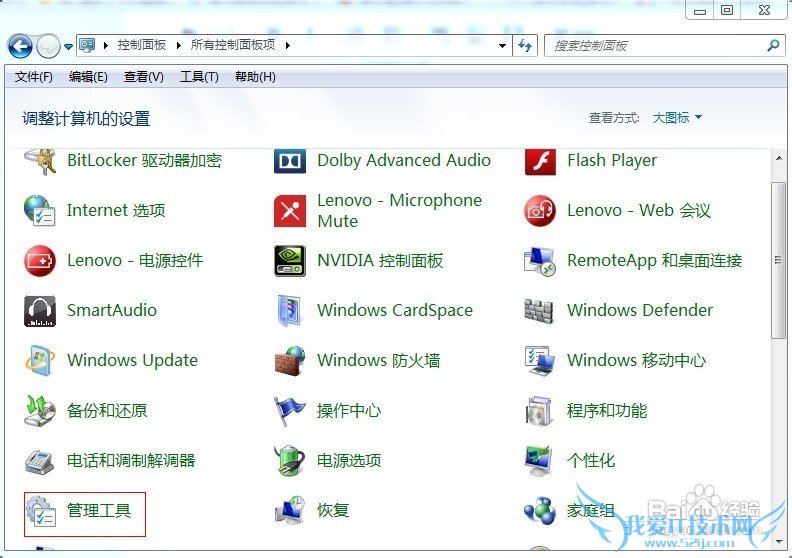Click the 管理工具 text link
The image size is (792, 558).
99,511
